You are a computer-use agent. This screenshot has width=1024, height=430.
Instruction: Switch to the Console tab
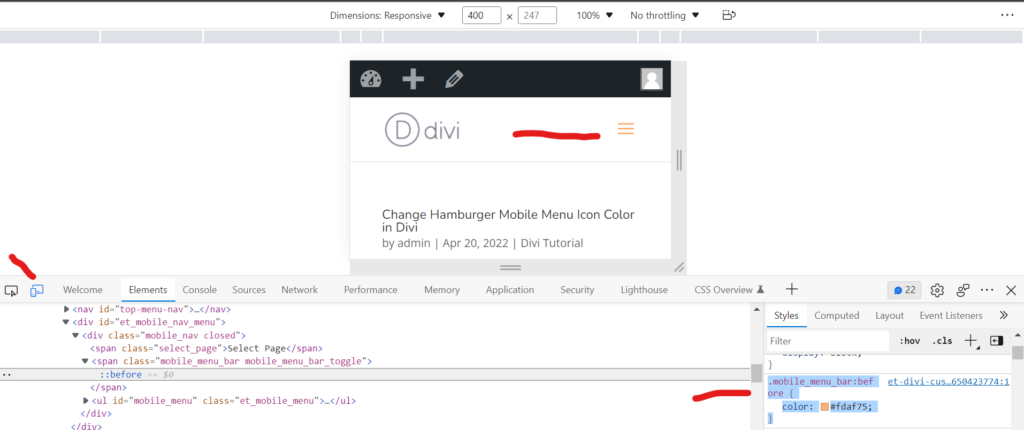200,290
